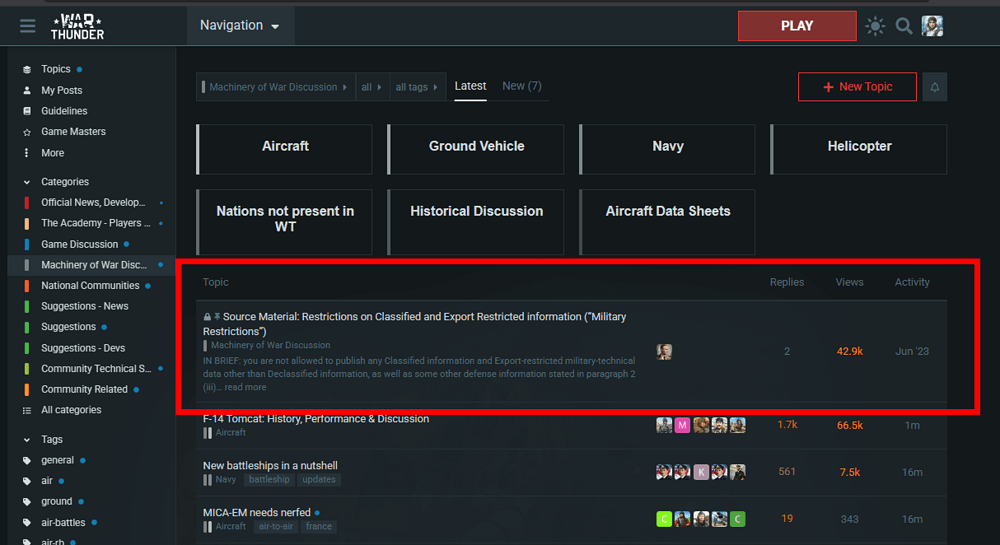
Task: Open Historical Discussion subcategory
Action: [476, 222]
